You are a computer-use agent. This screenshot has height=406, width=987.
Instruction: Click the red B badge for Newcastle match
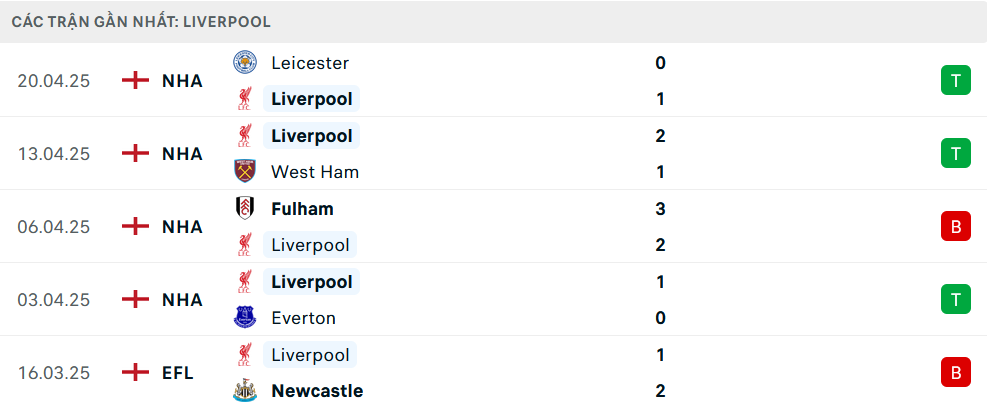[955, 373]
